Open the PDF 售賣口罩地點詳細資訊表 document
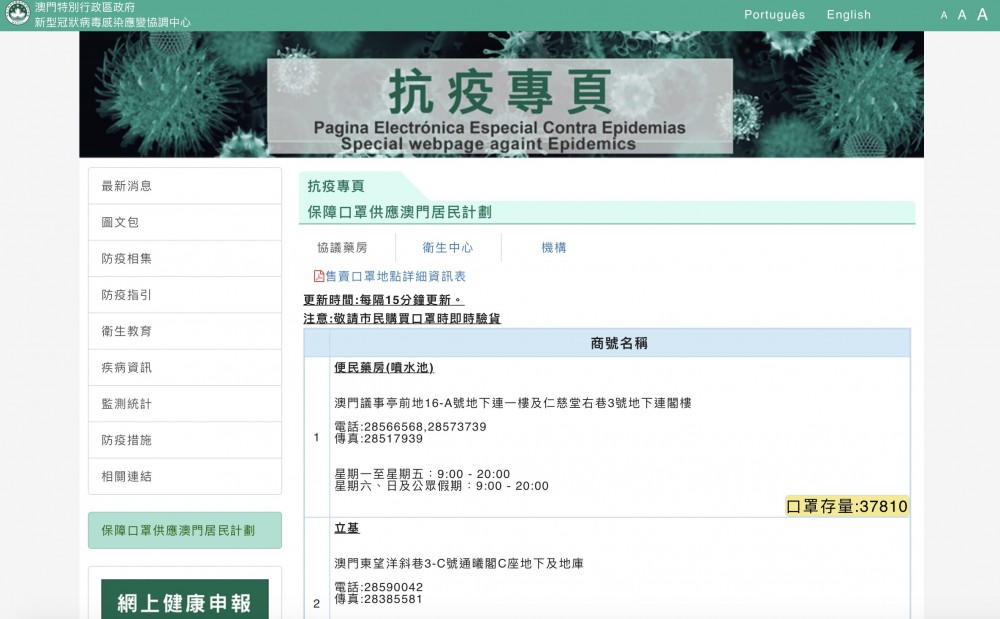 click(390, 277)
